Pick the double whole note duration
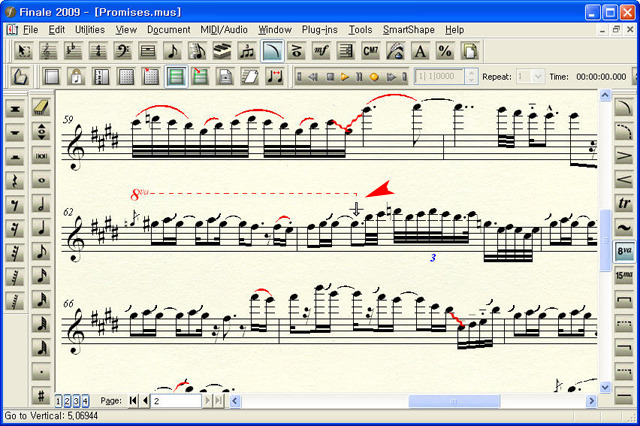640x426 pixels. coord(41,156)
